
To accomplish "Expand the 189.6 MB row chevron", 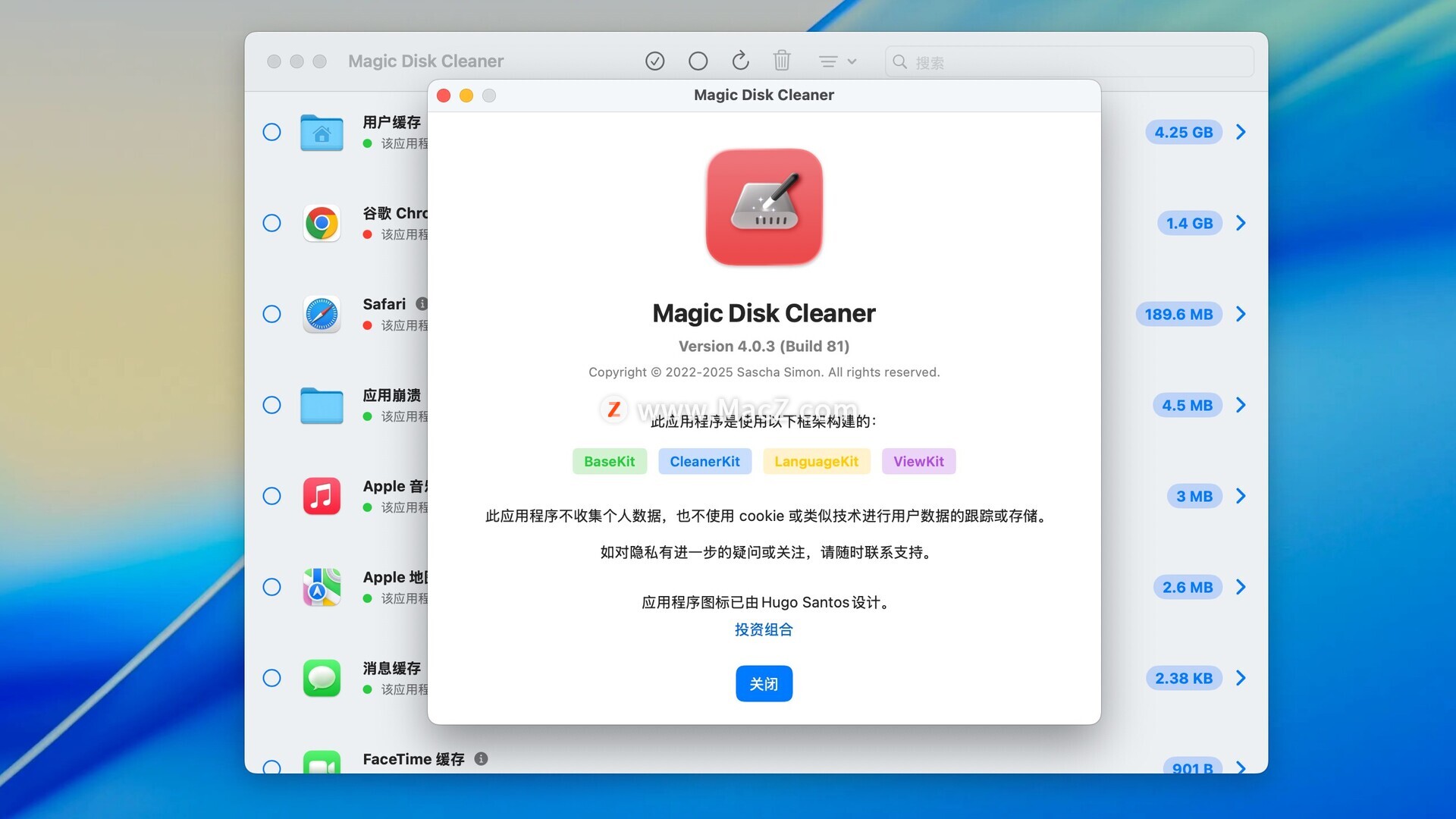I will pyautogui.click(x=1241, y=314).
